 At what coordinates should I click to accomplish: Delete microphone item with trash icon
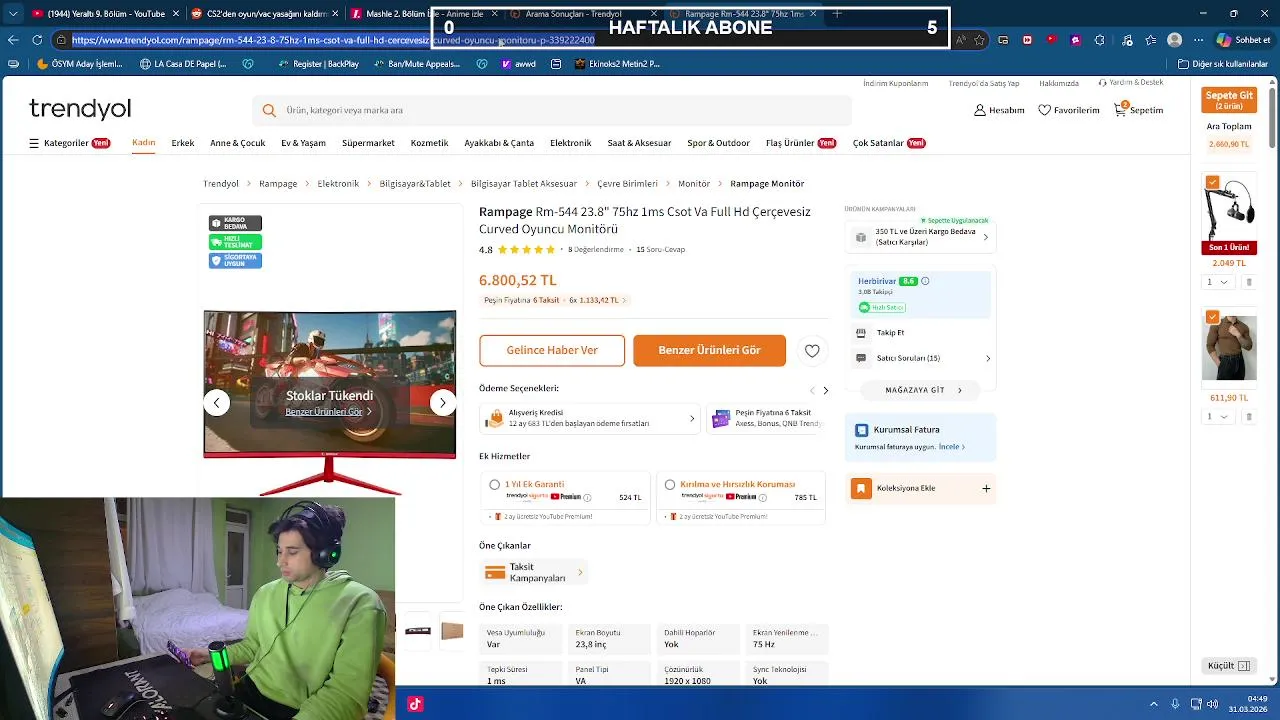click(x=1249, y=282)
